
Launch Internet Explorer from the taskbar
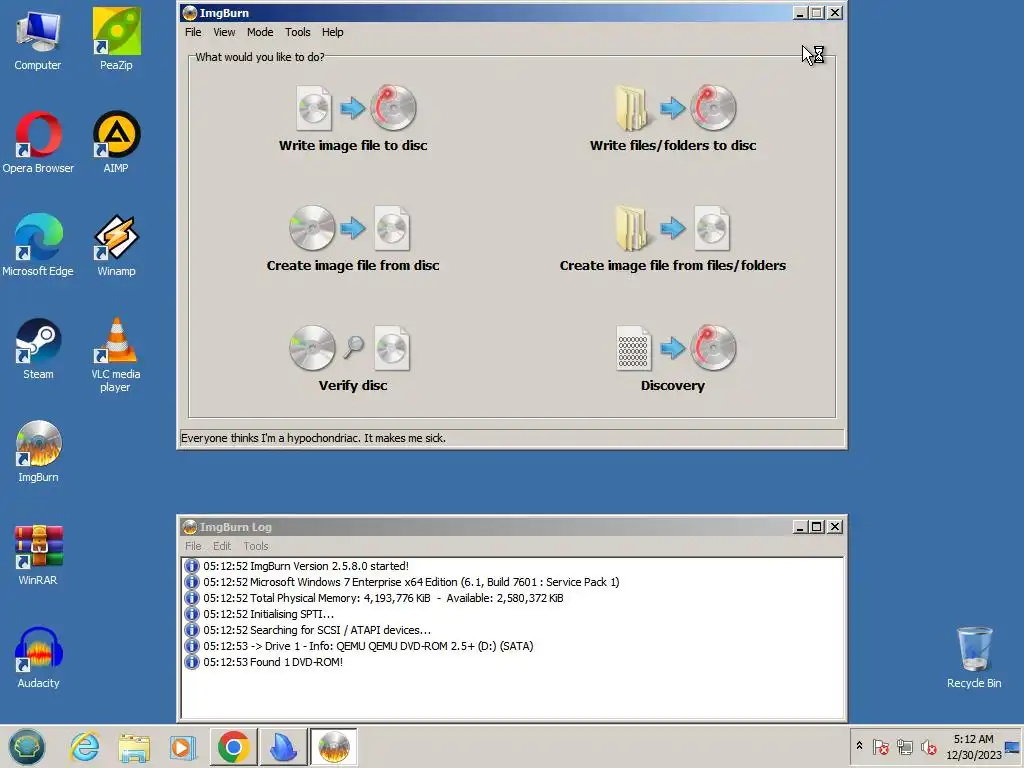click(x=85, y=747)
